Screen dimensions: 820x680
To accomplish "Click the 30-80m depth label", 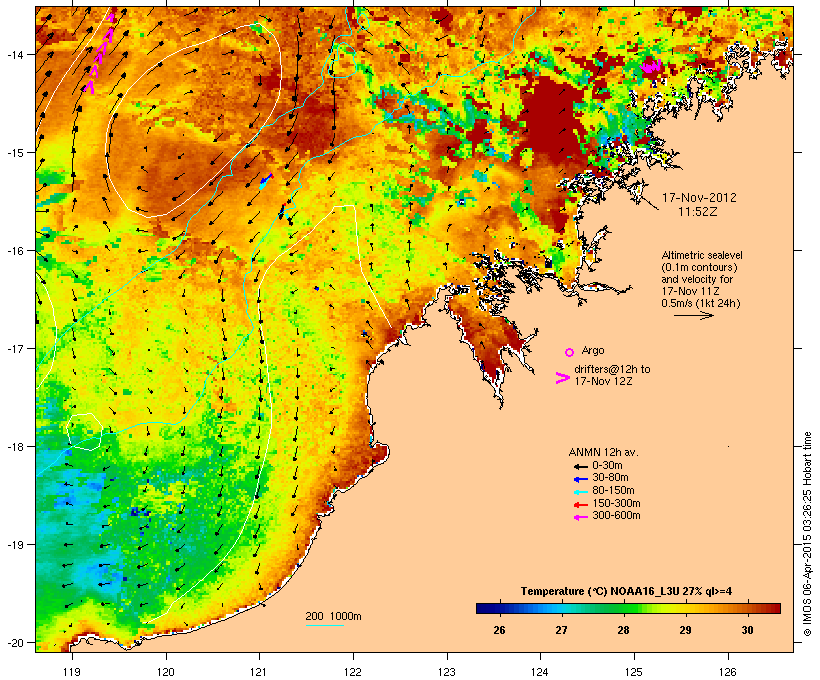I will click(x=610, y=478).
